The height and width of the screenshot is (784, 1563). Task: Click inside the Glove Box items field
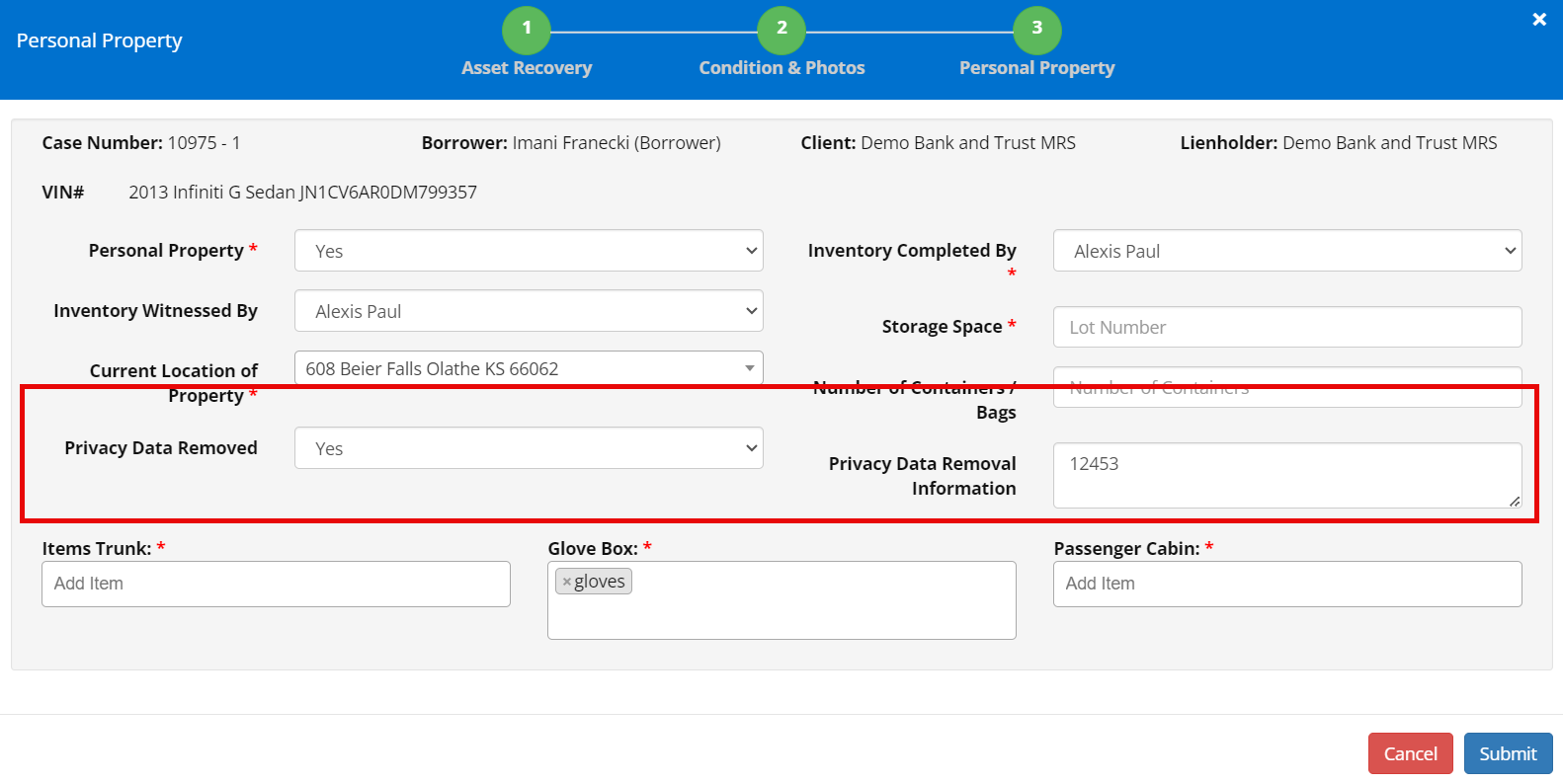781,600
